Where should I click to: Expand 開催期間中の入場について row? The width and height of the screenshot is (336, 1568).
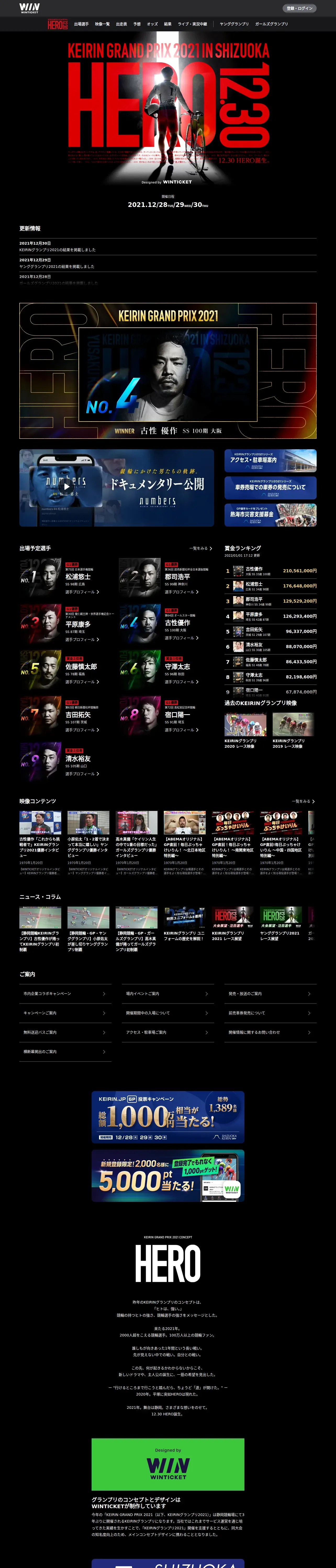pyautogui.click(x=168, y=1013)
